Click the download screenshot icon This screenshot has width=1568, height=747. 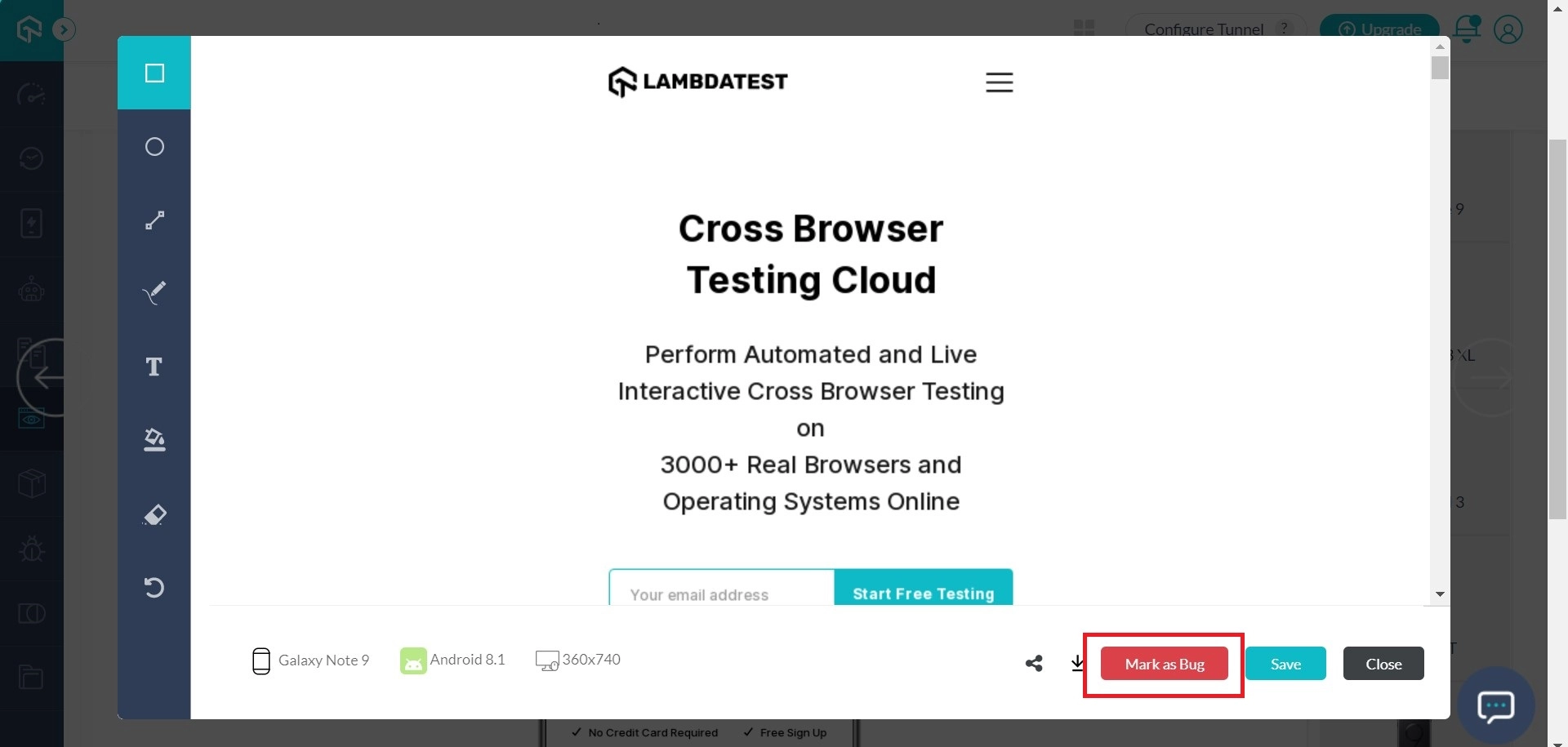point(1078,663)
